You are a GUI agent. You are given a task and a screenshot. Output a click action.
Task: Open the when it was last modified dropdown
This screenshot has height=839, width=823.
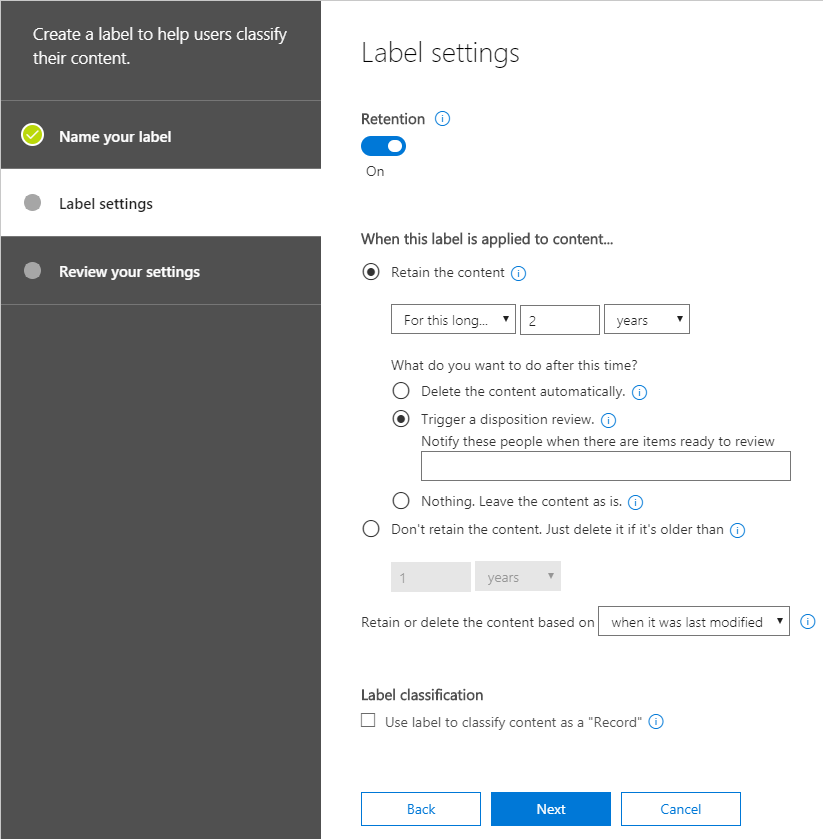pyautogui.click(x=693, y=621)
